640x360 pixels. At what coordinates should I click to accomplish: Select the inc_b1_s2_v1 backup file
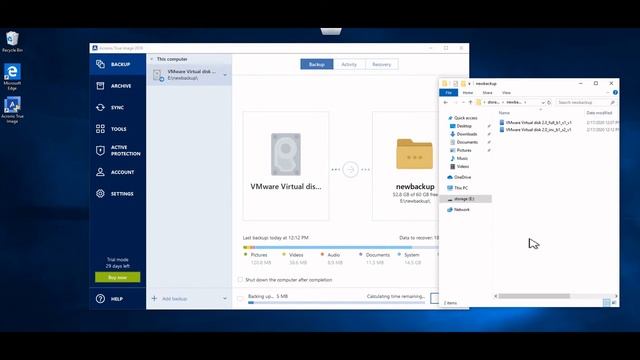pyautogui.click(x=535, y=130)
